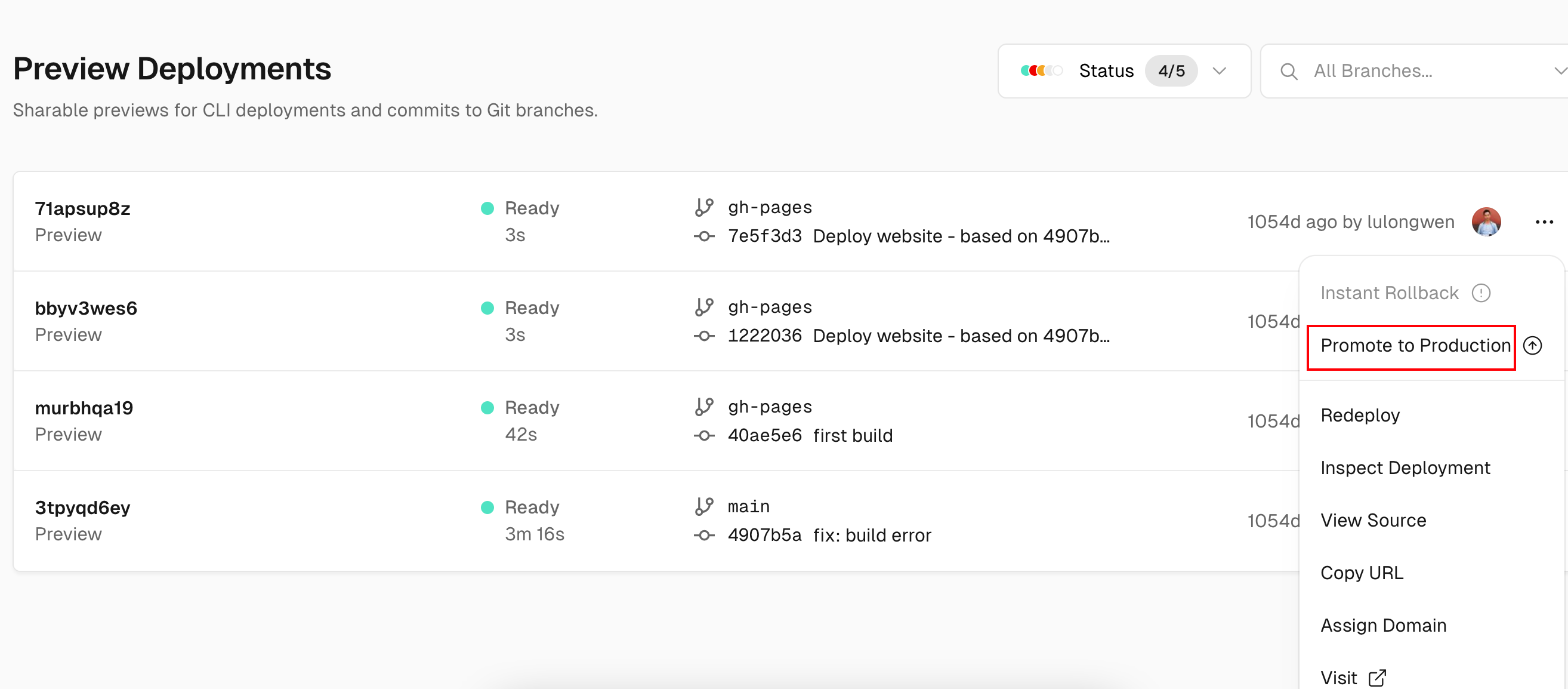Click the Instant Rollback info icon
This screenshot has height=689, width=1568.
point(1480,293)
